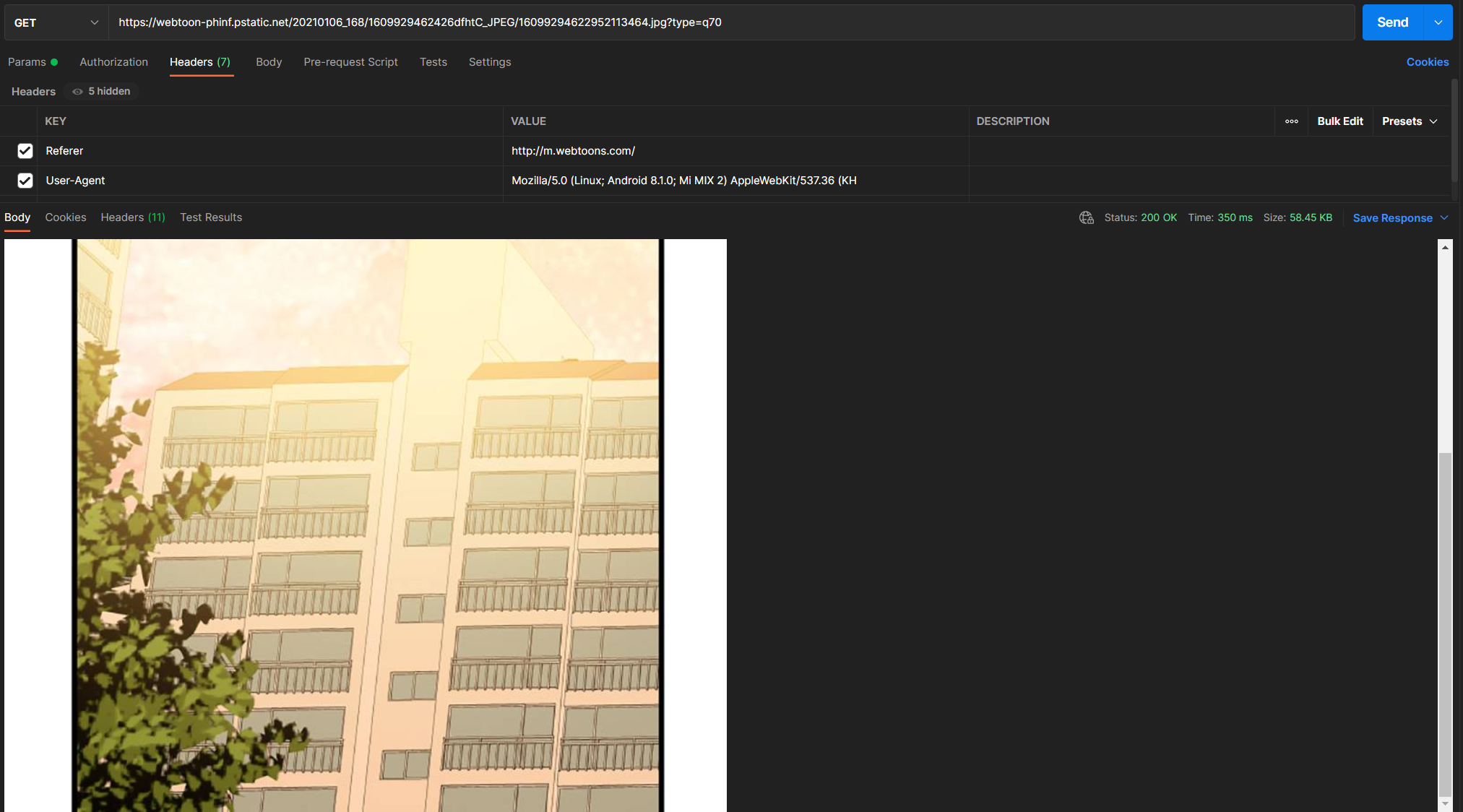
Task: Click the Bulk Edit button
Action: tap(1340, 121)
